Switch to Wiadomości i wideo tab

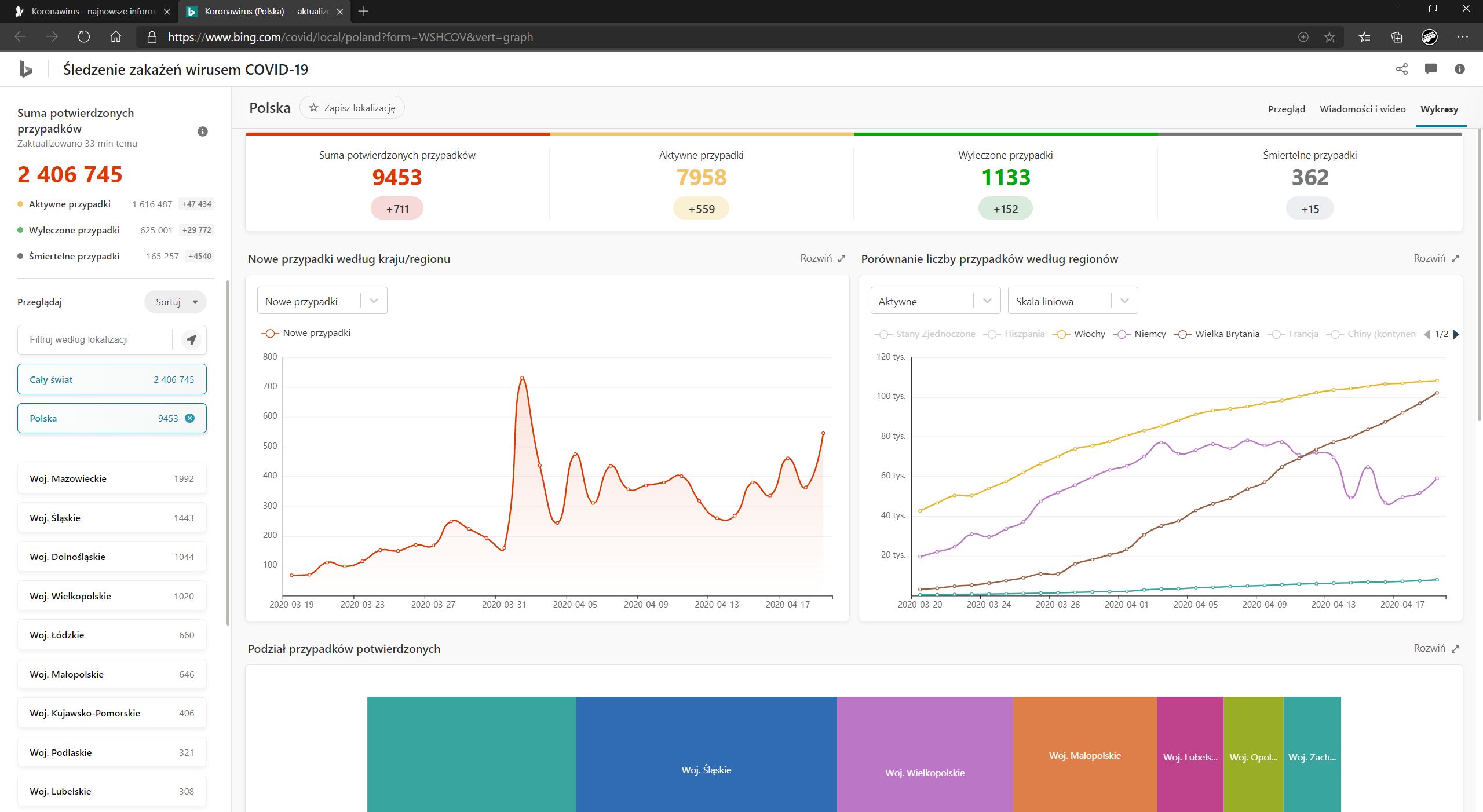pos(1363,109)
